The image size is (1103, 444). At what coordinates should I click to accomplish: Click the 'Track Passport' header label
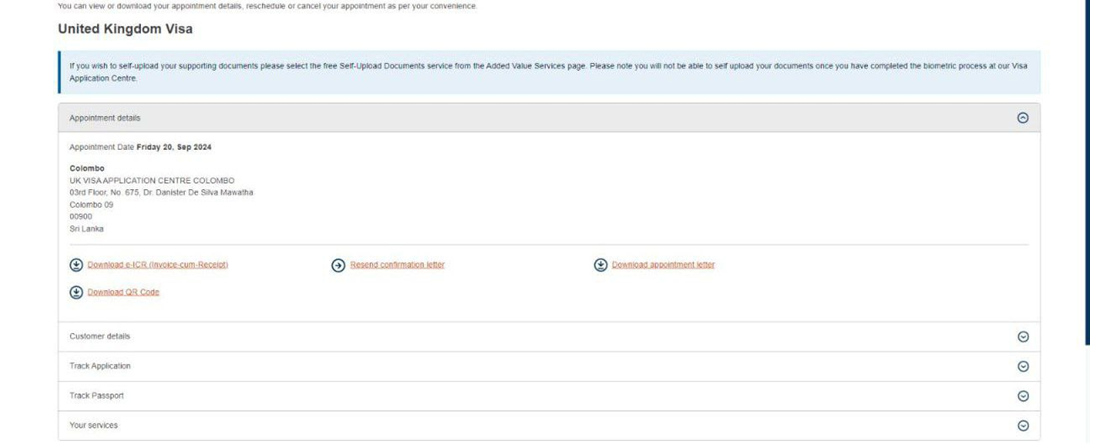click(x=97, y=396)
